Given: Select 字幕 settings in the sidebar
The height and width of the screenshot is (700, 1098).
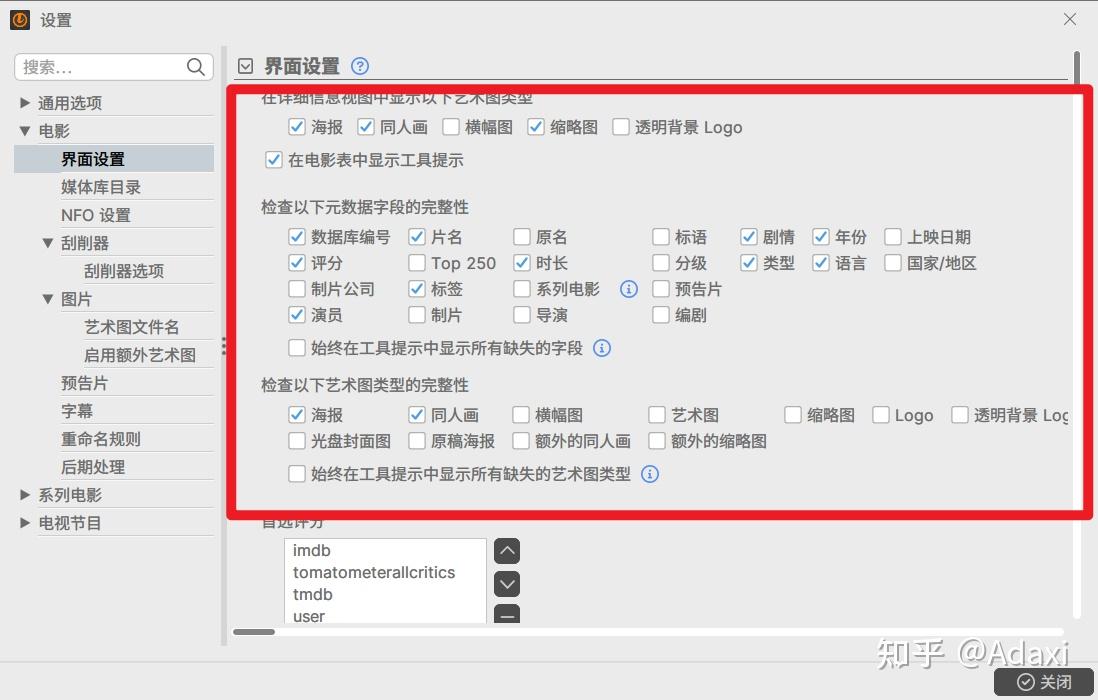Looking at the screenshot, I should coord(77,410).
